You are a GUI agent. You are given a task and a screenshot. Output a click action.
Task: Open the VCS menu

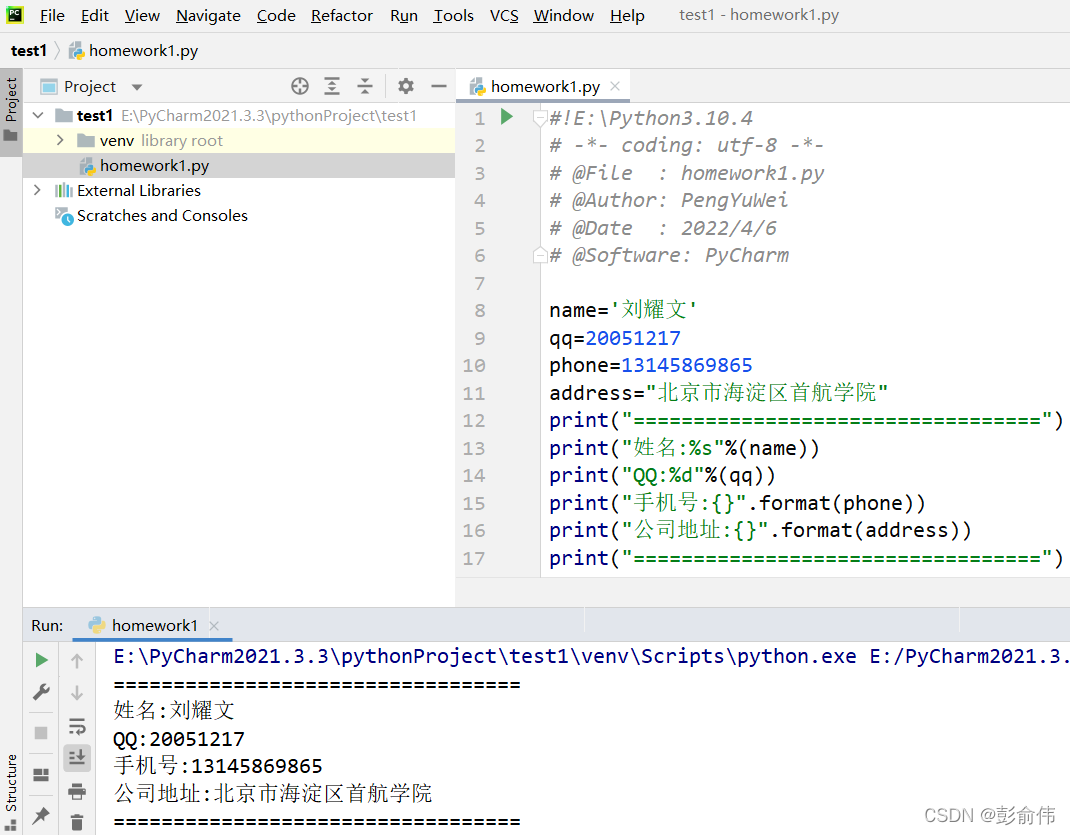pos(504,16)
